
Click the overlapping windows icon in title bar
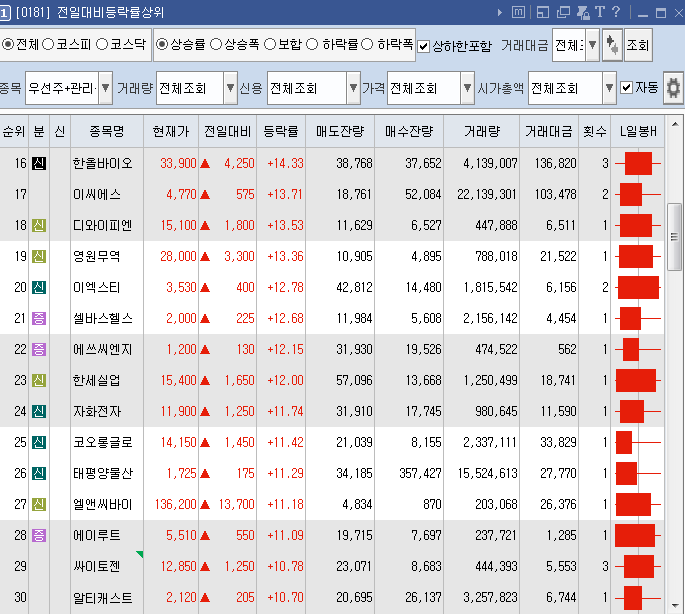(563, 12)
